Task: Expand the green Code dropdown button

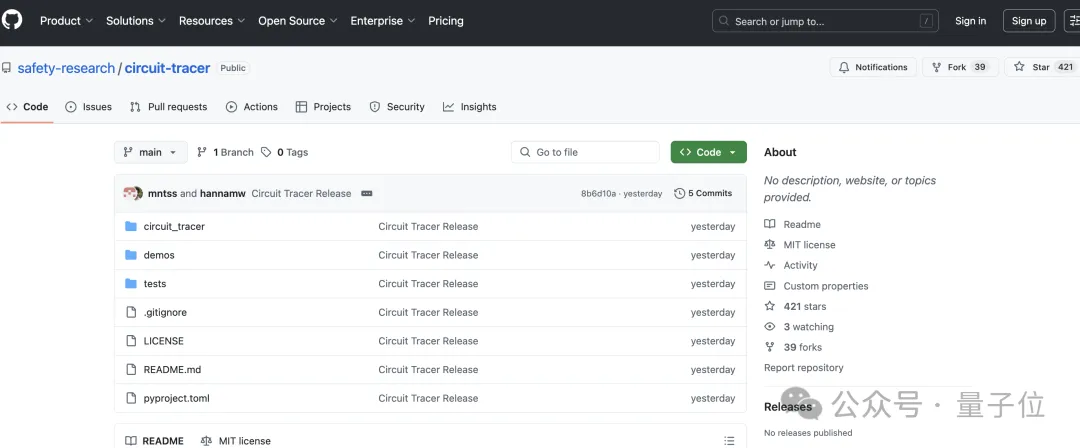Action: (708, 152)
